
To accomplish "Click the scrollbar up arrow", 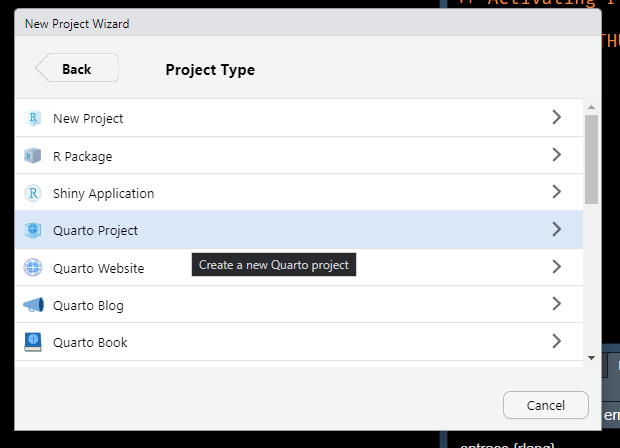I will pyautogui.click(x=592, y=107).
